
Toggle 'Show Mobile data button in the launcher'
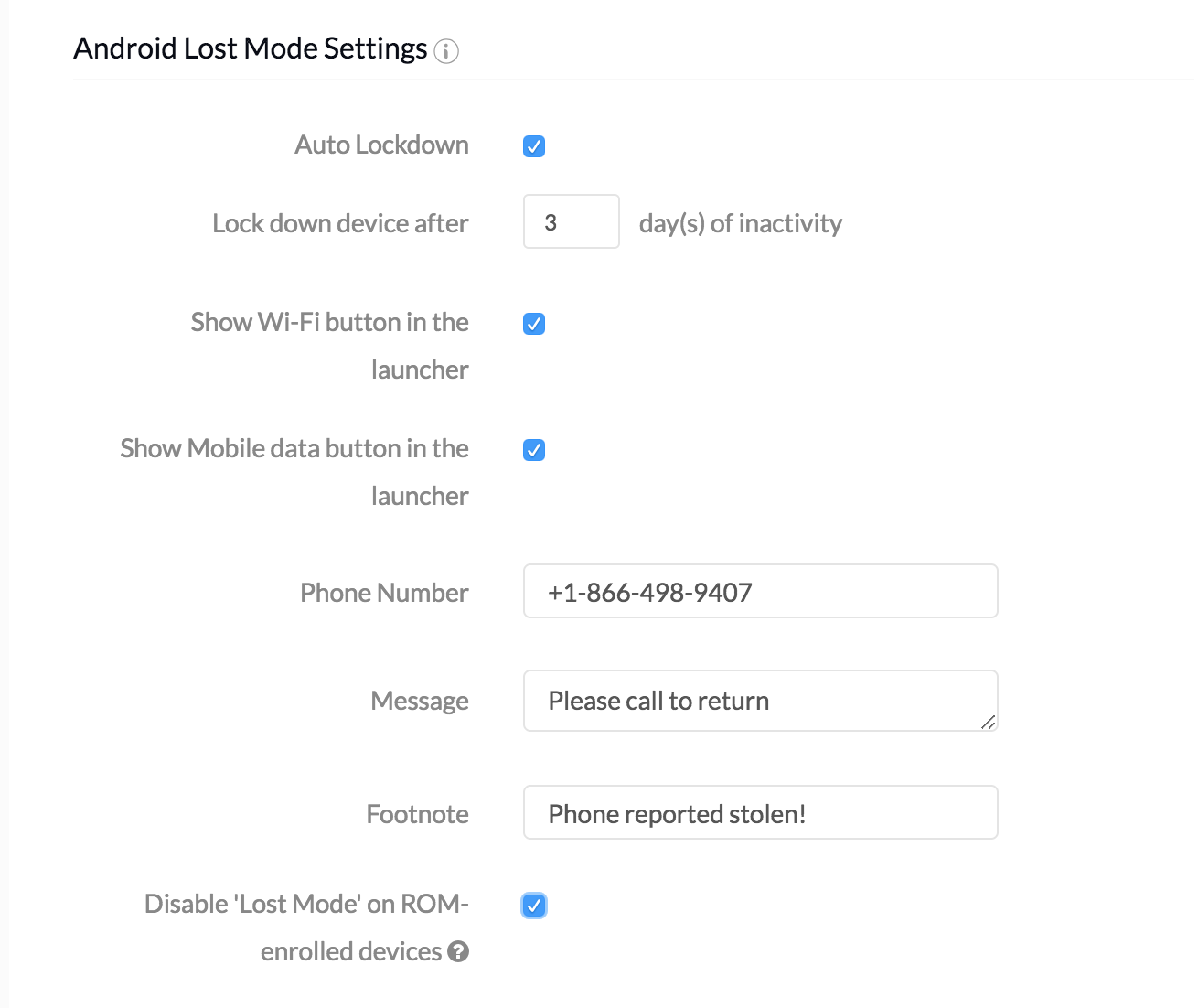tap(534, 449)
